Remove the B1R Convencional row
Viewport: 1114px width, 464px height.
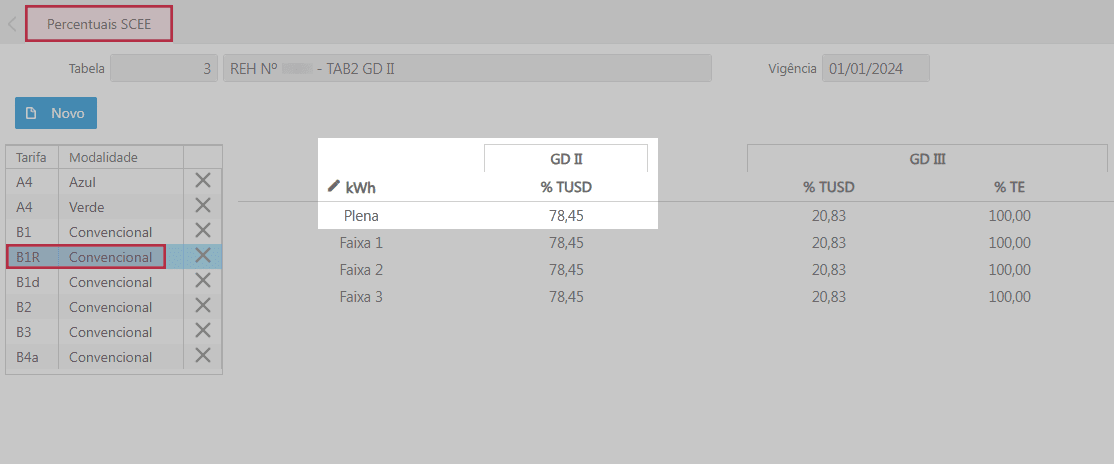pos(203,256)
